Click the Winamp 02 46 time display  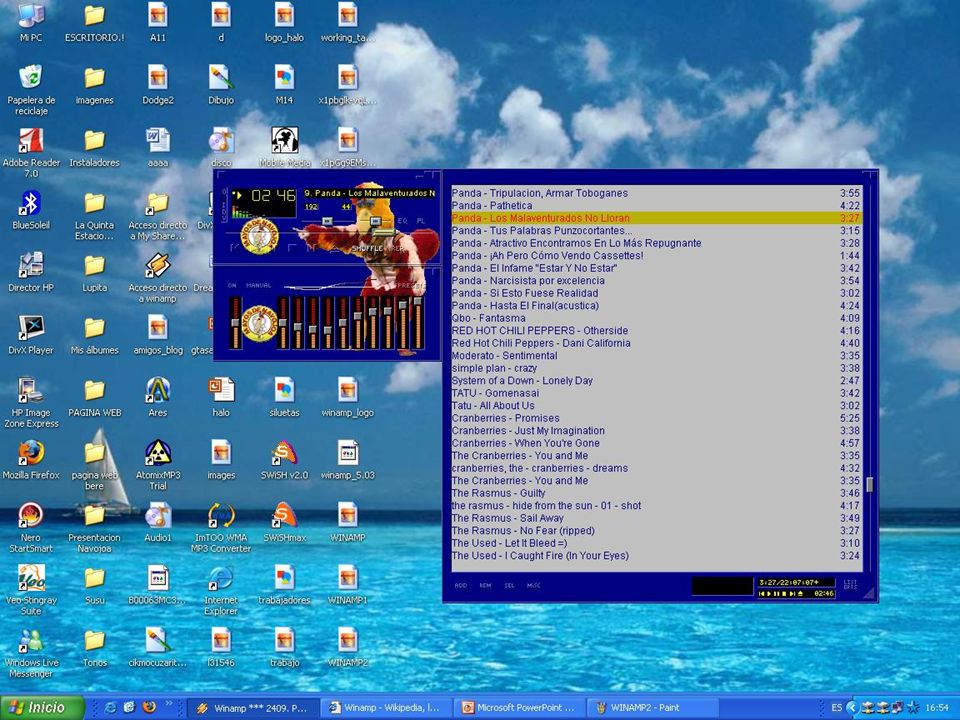tap(273, 195)
